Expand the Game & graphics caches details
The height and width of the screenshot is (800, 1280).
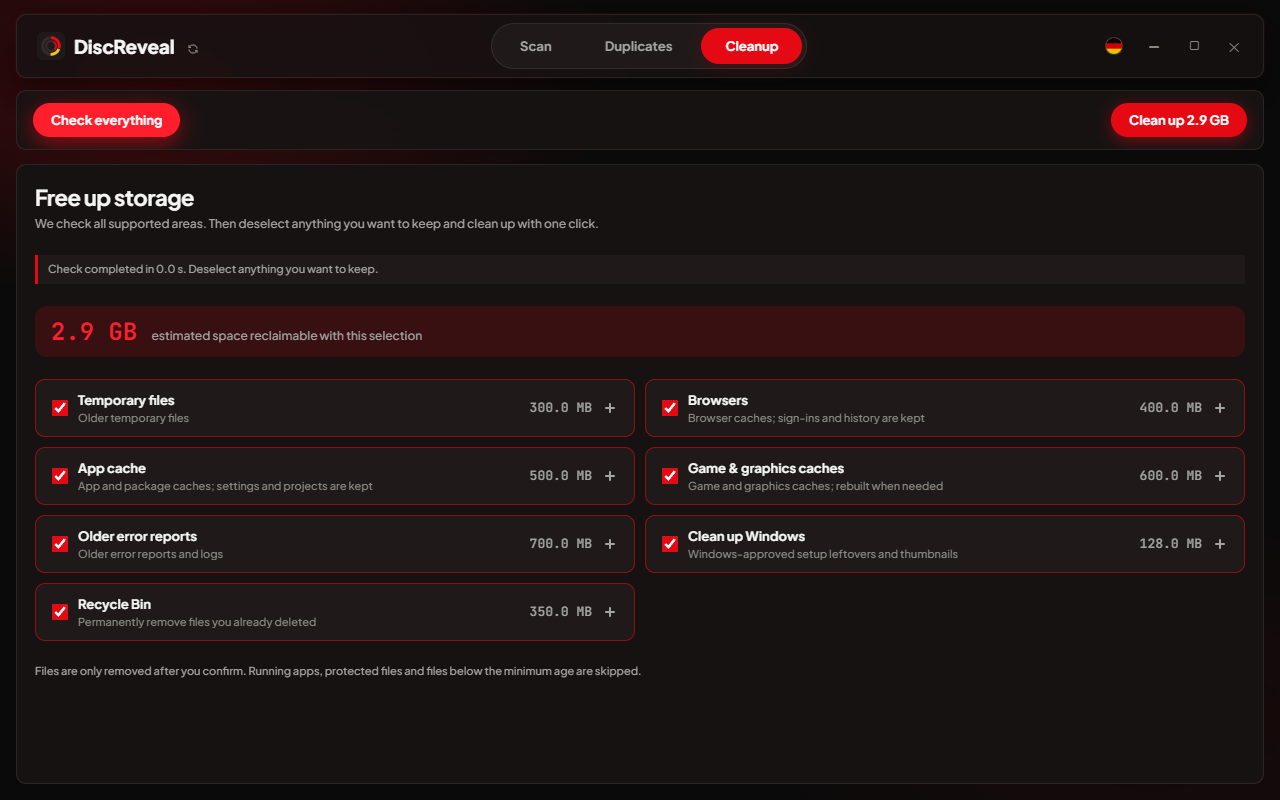coord(1220,476)
